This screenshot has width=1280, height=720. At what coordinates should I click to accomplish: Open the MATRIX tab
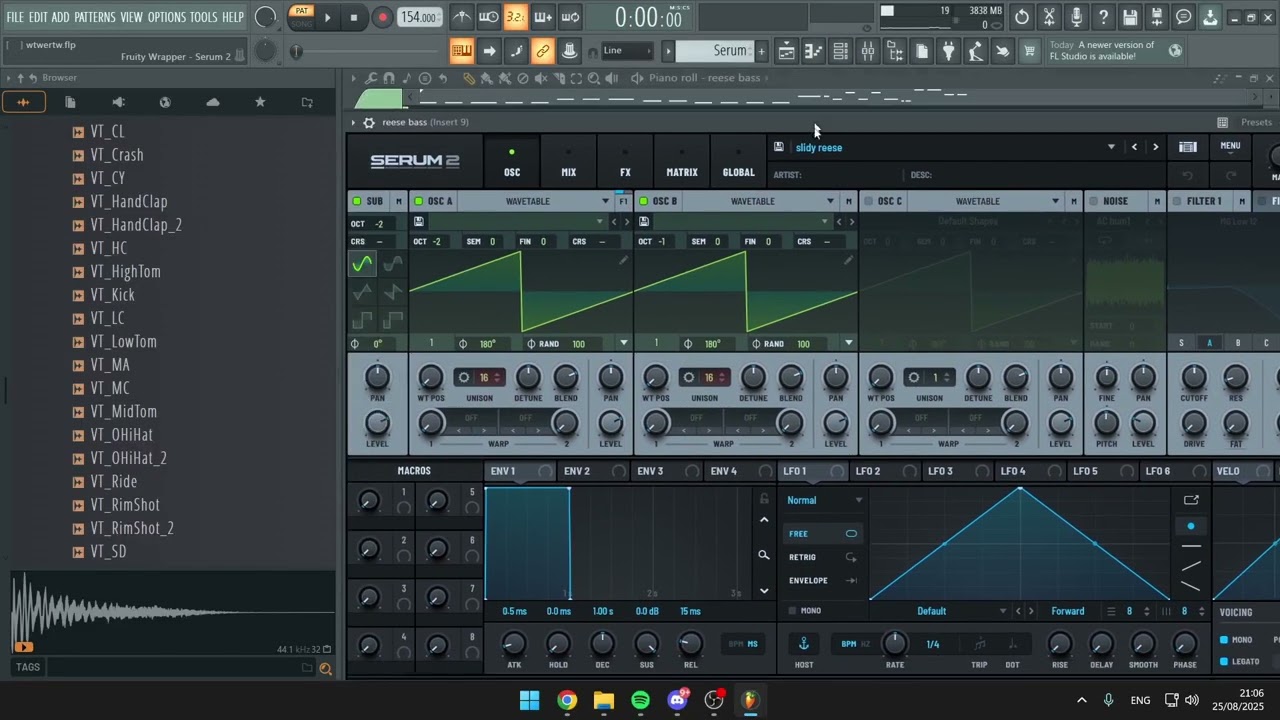tap(682, 161)
